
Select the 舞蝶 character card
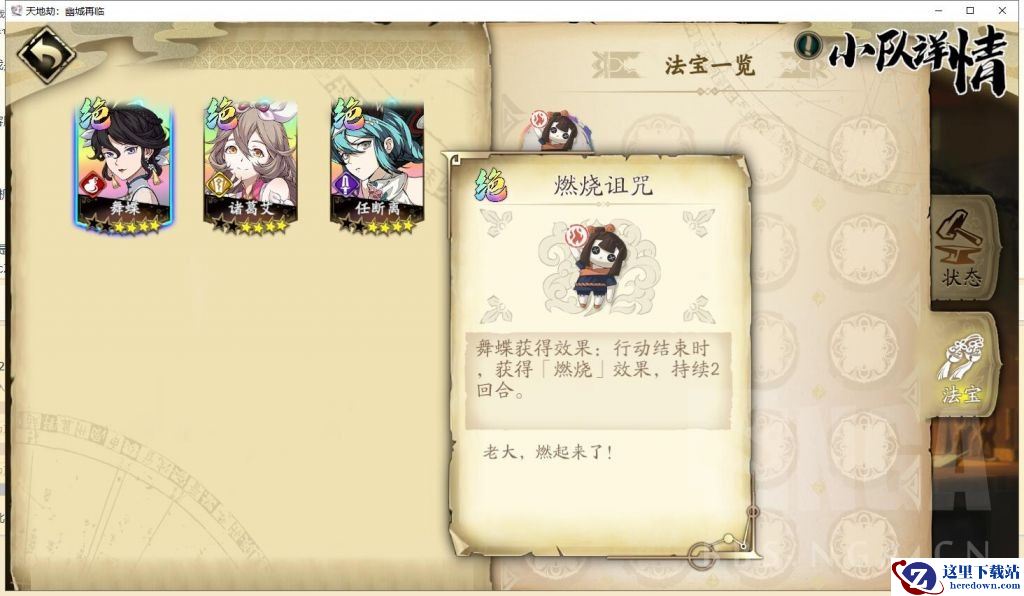[124, 165]
